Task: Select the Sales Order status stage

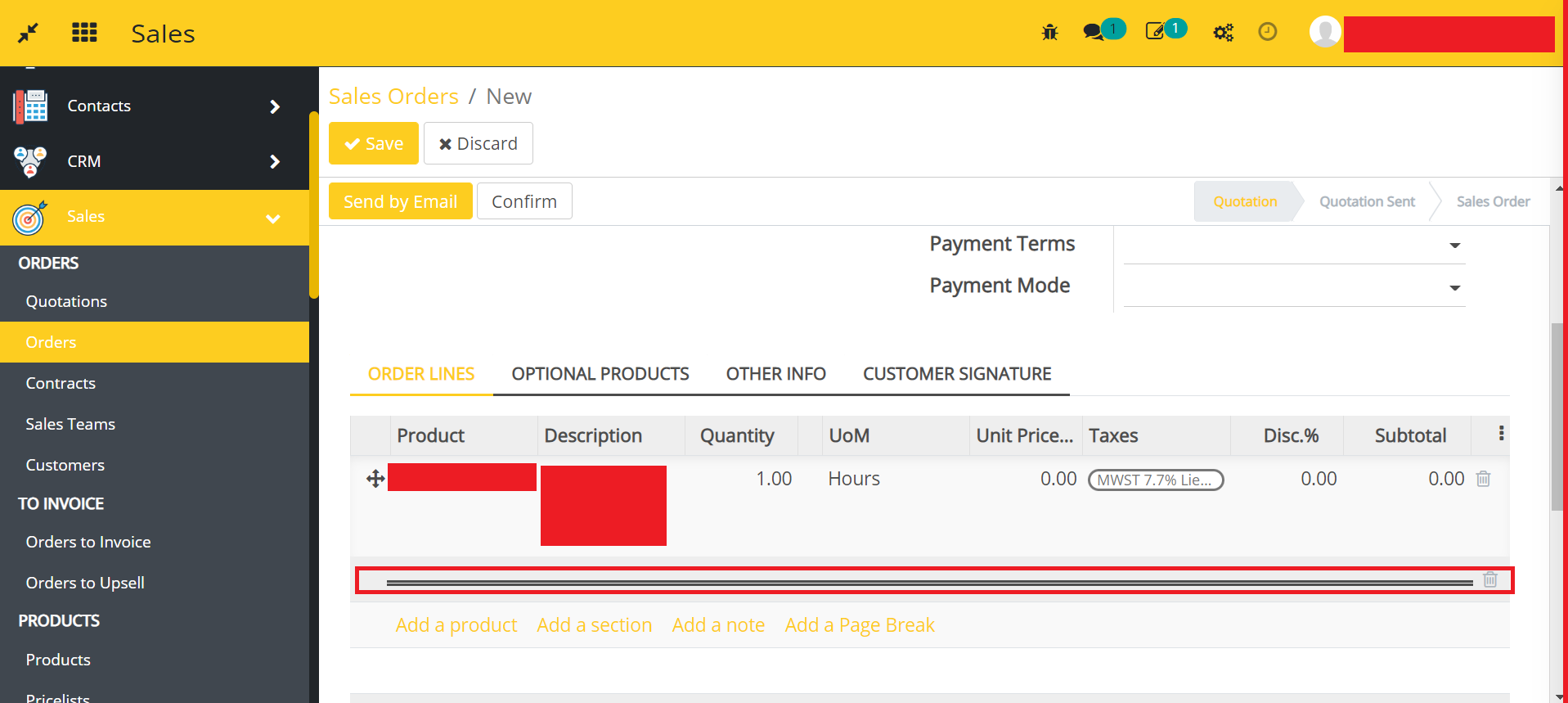Action: click(1493, 201)
